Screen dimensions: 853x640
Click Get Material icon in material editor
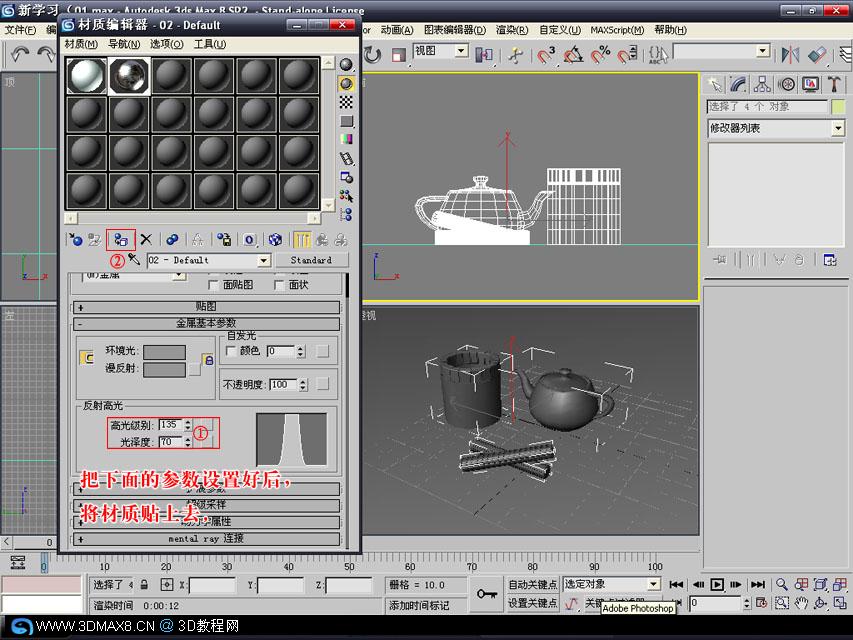(76, 239)
